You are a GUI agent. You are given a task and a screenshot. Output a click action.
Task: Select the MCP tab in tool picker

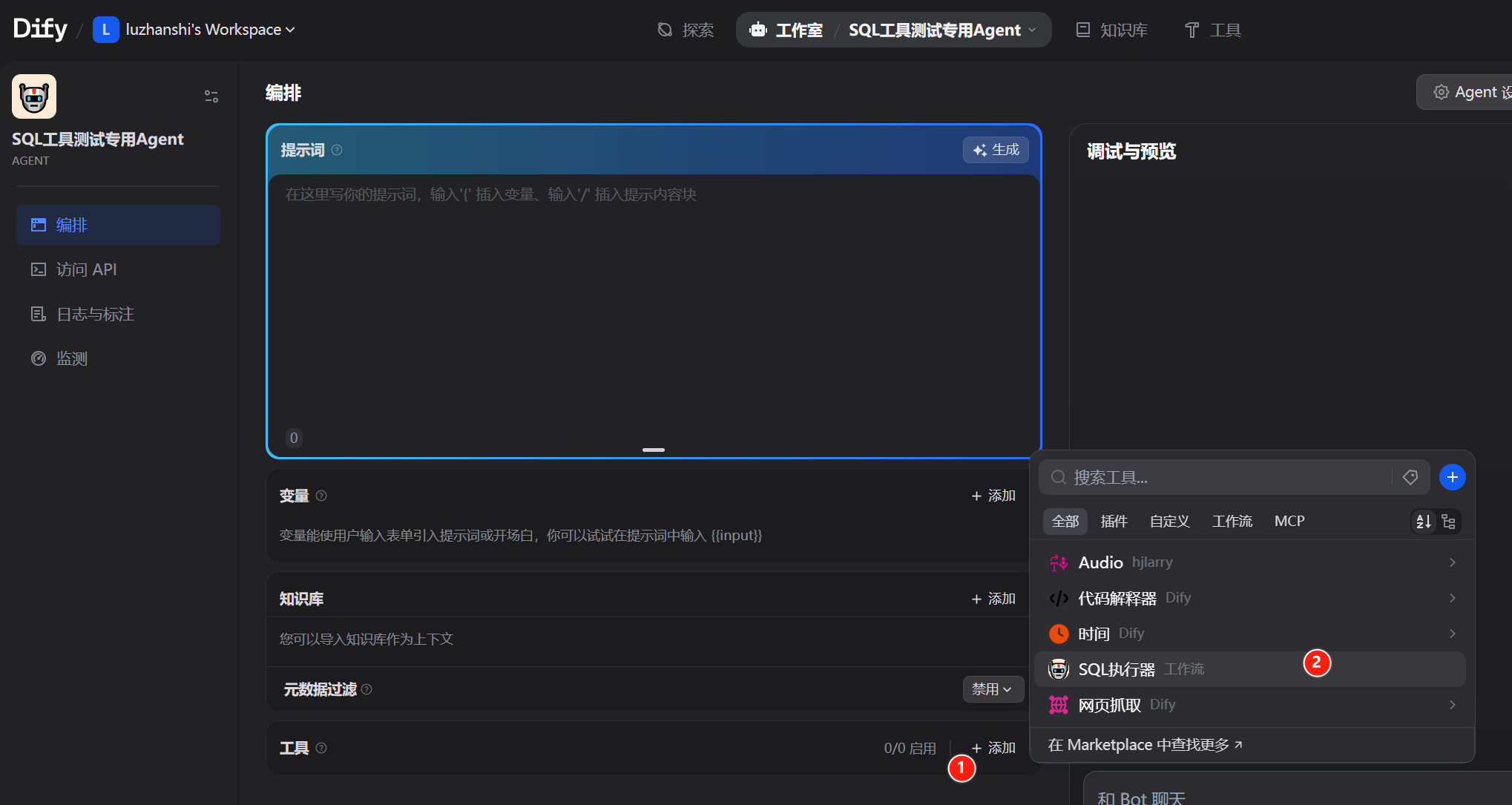(x=1289, y=522)
